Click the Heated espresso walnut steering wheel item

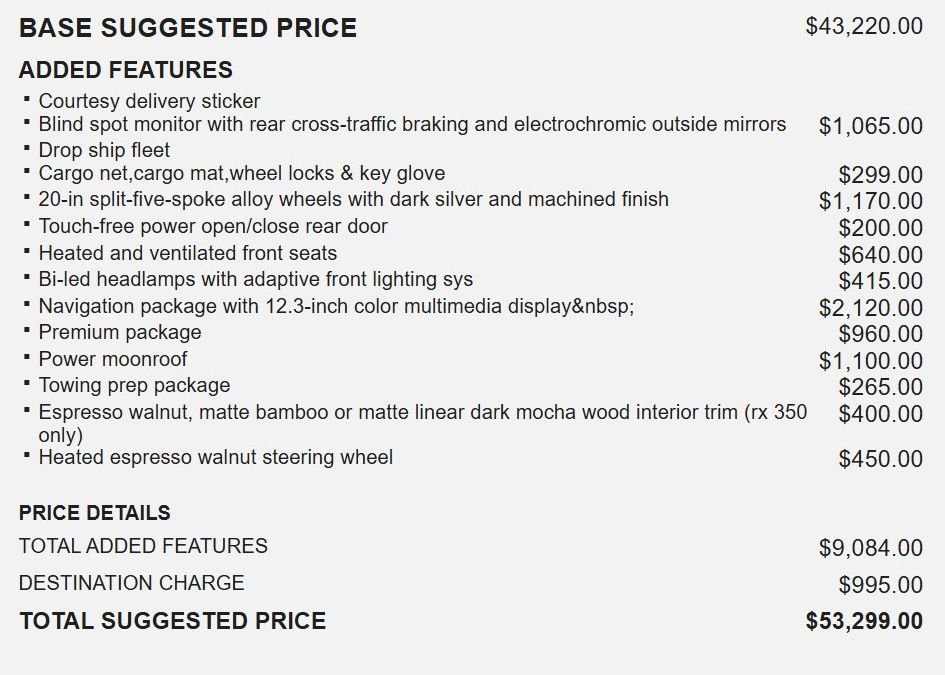click(x=216, y=457)
